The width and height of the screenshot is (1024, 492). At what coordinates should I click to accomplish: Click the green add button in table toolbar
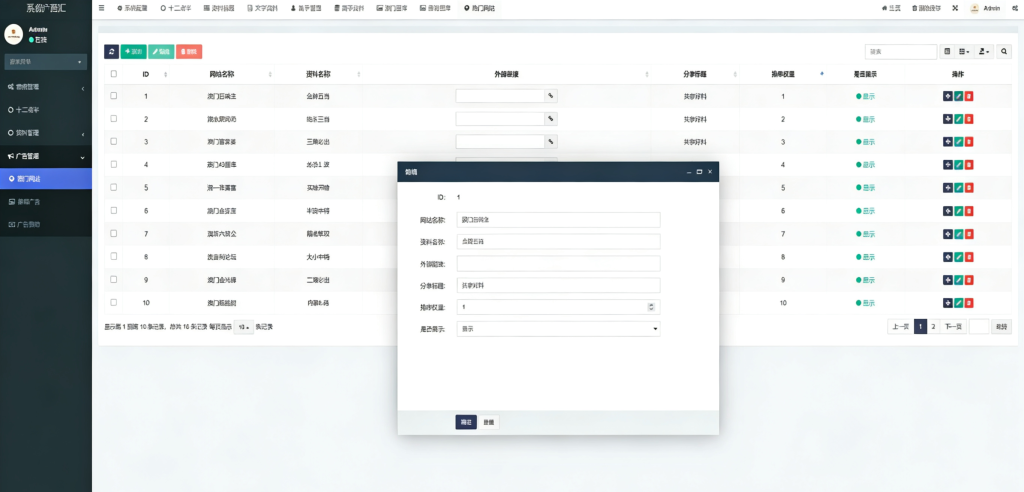tap(133, 52)
